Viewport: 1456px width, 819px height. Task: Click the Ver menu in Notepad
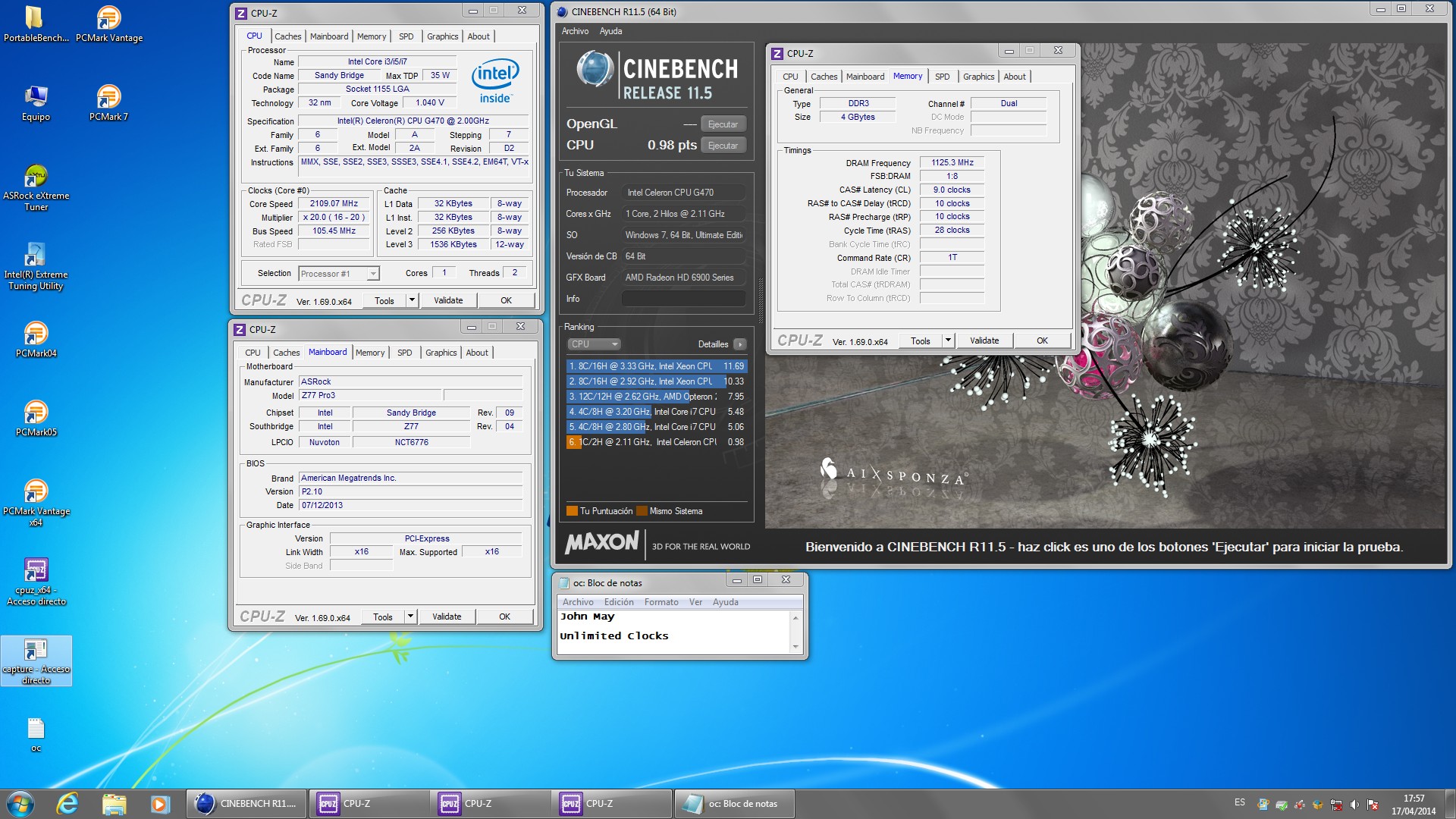tap(695, 602)
